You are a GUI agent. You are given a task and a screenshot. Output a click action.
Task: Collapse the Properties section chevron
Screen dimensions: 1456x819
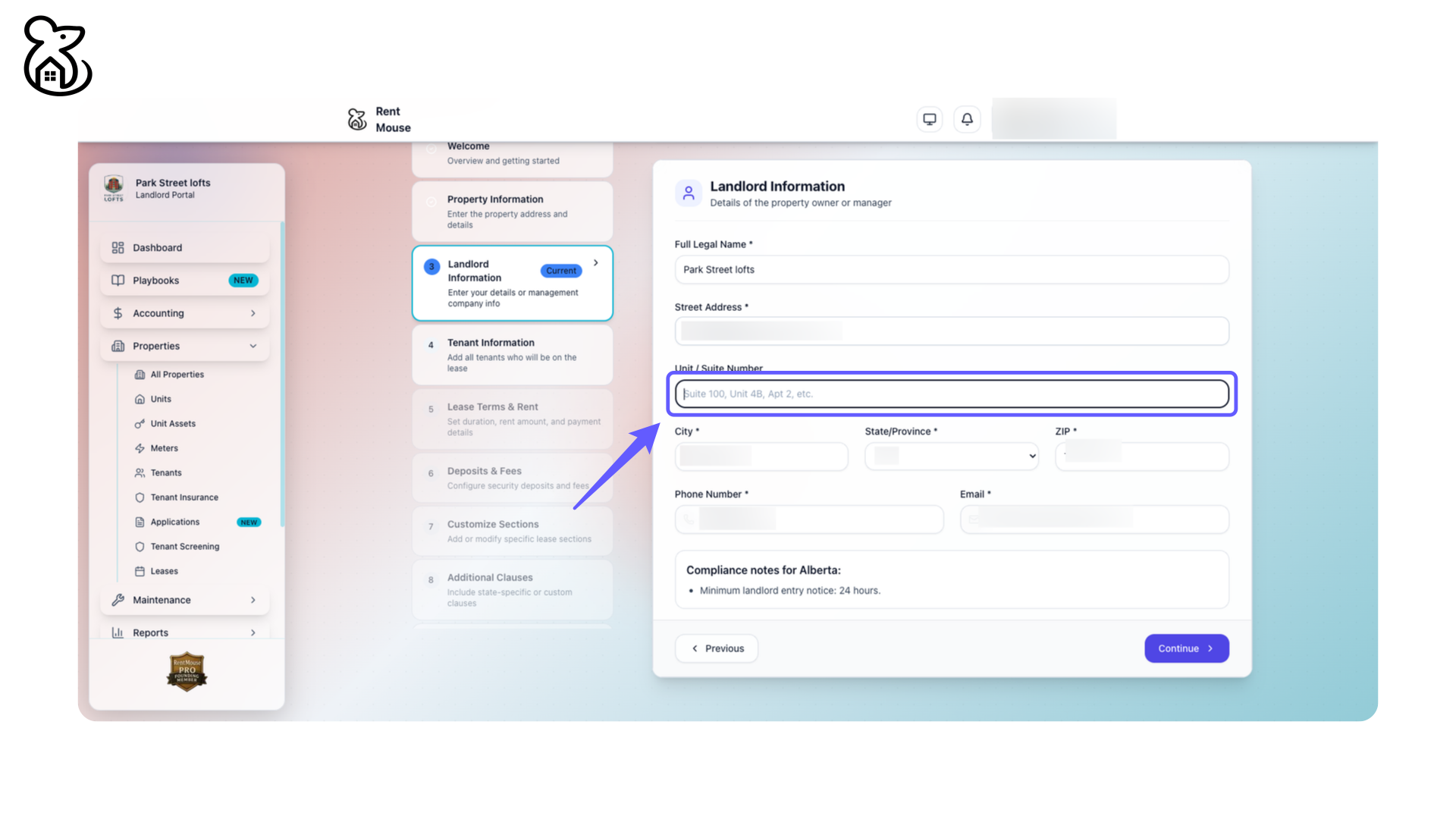[253, 346]
